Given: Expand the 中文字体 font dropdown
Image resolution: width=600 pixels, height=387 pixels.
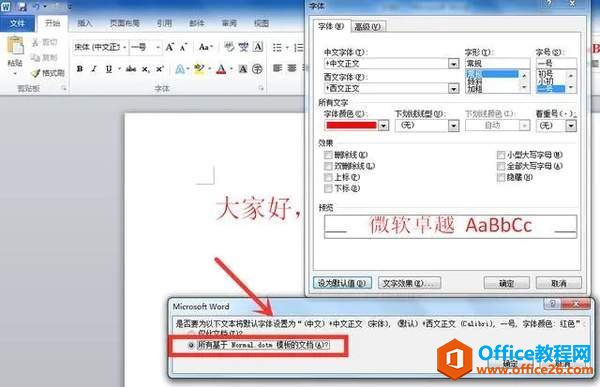Looking at the screenshot, I should [x=453, y=64].
